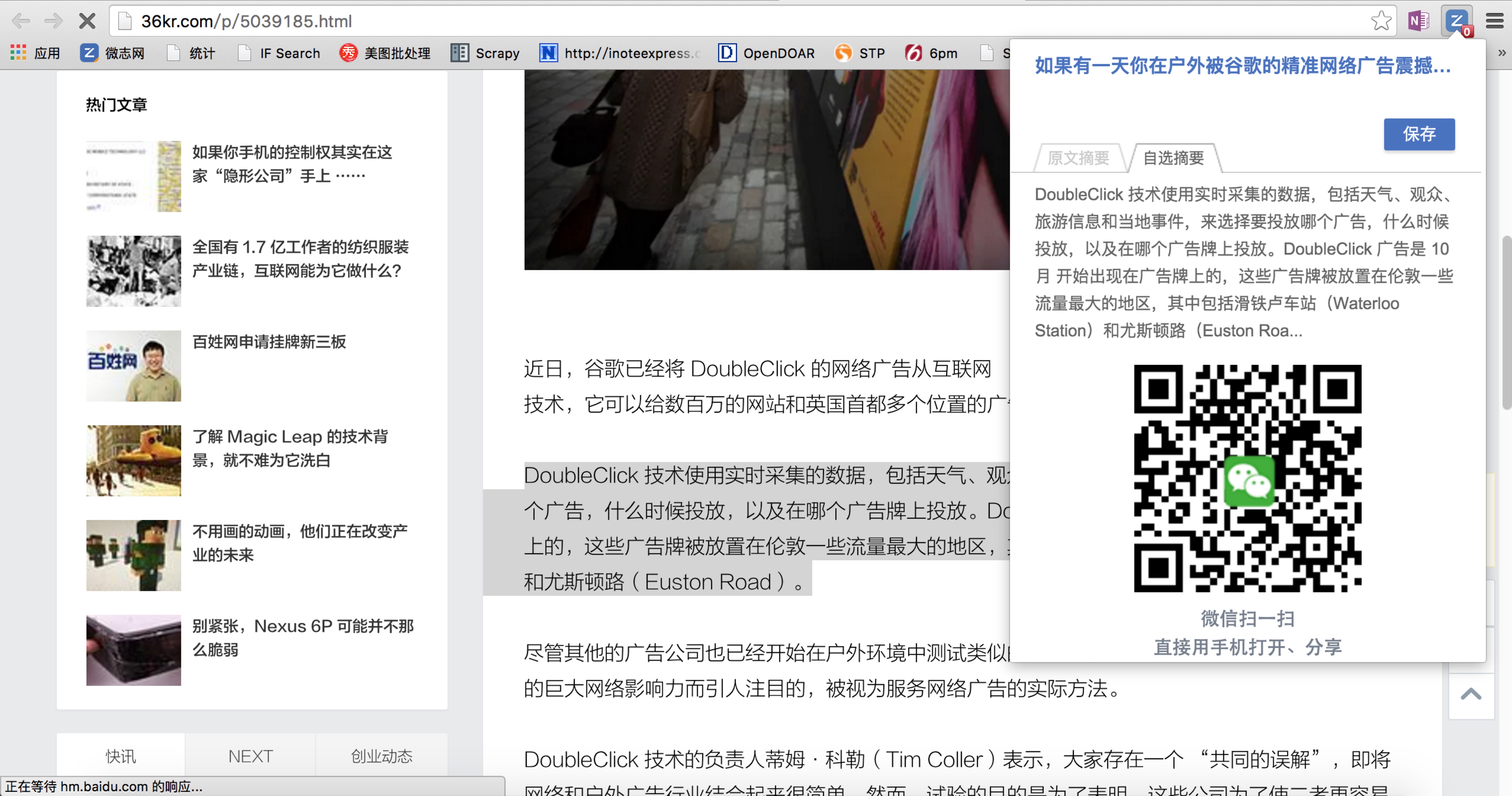
Task: Open article 不用画的动画
Action: [300, 543]
